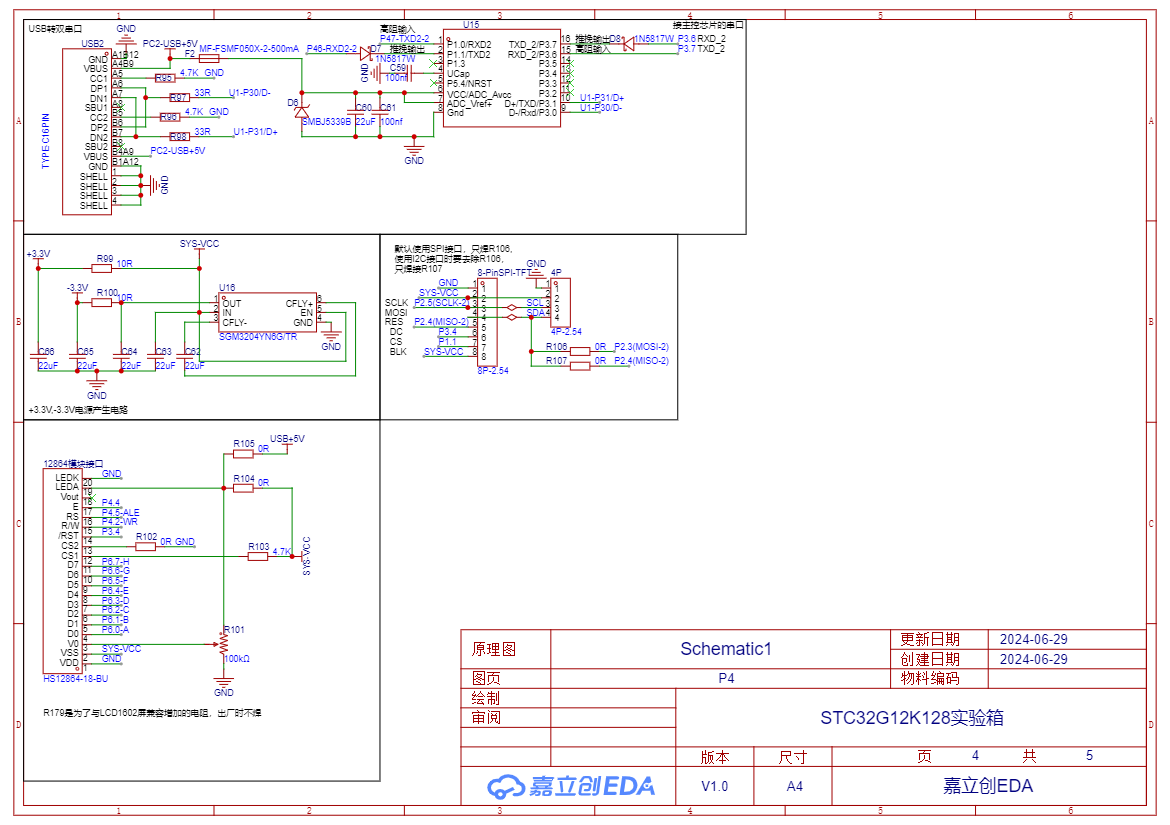Screen dimensions: 1170x825
Task: Click capacitor C63 designator
Action: click(163, 351)
